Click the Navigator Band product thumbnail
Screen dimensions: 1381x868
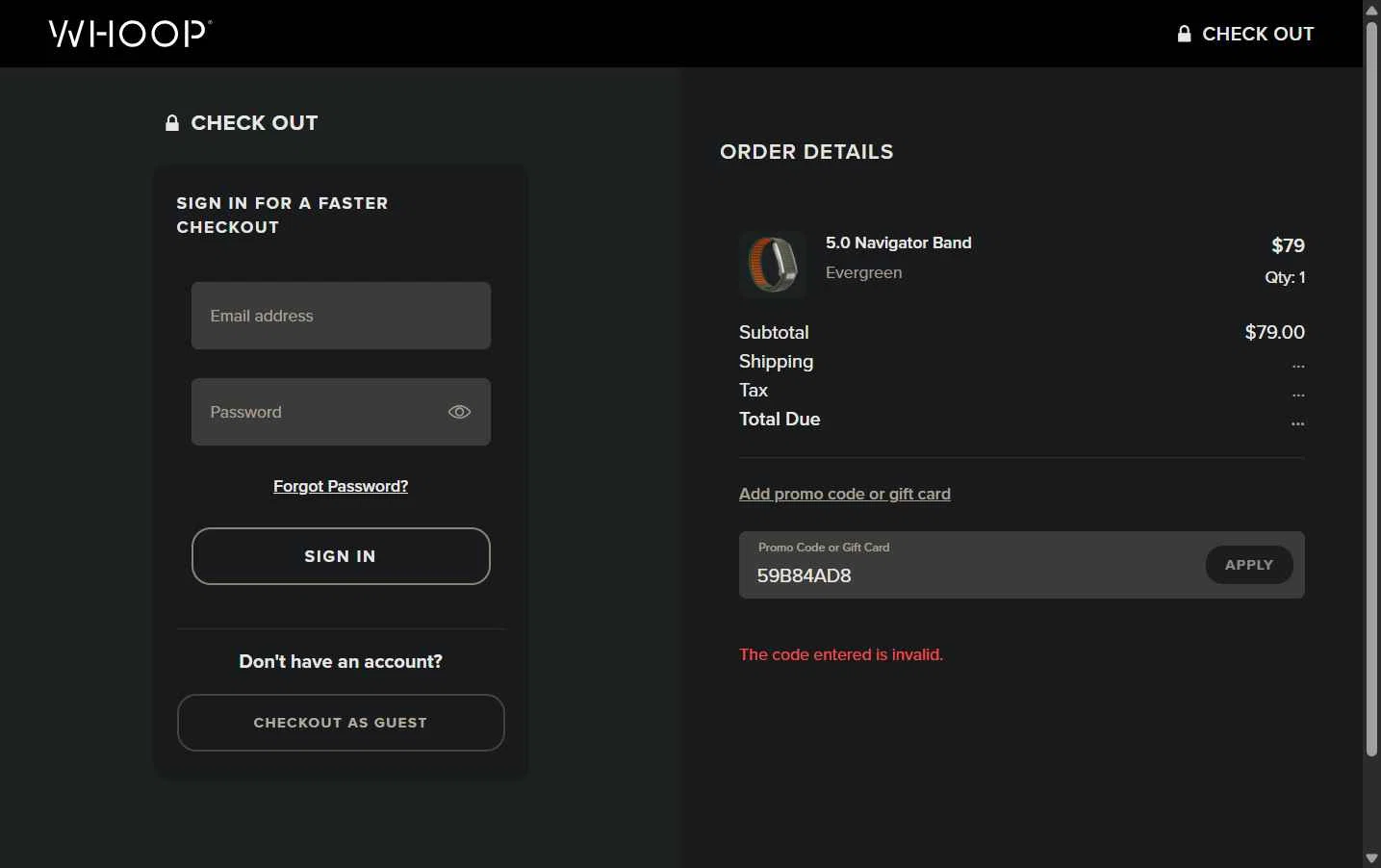(x=773, y=264)
